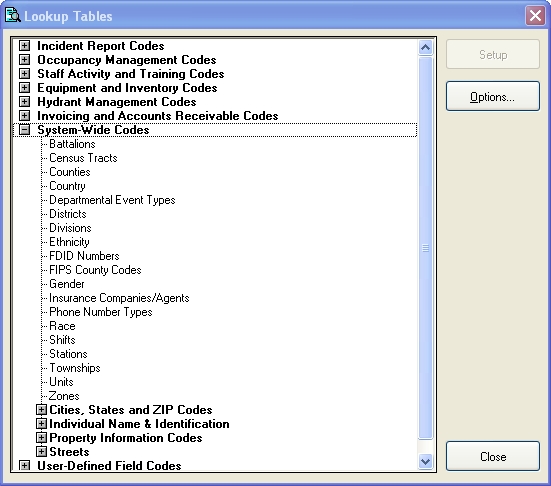Viewport: 551px width, 486px height.
Task: Expand the Occupancy Management Codes node
Action: pos(24,59)
